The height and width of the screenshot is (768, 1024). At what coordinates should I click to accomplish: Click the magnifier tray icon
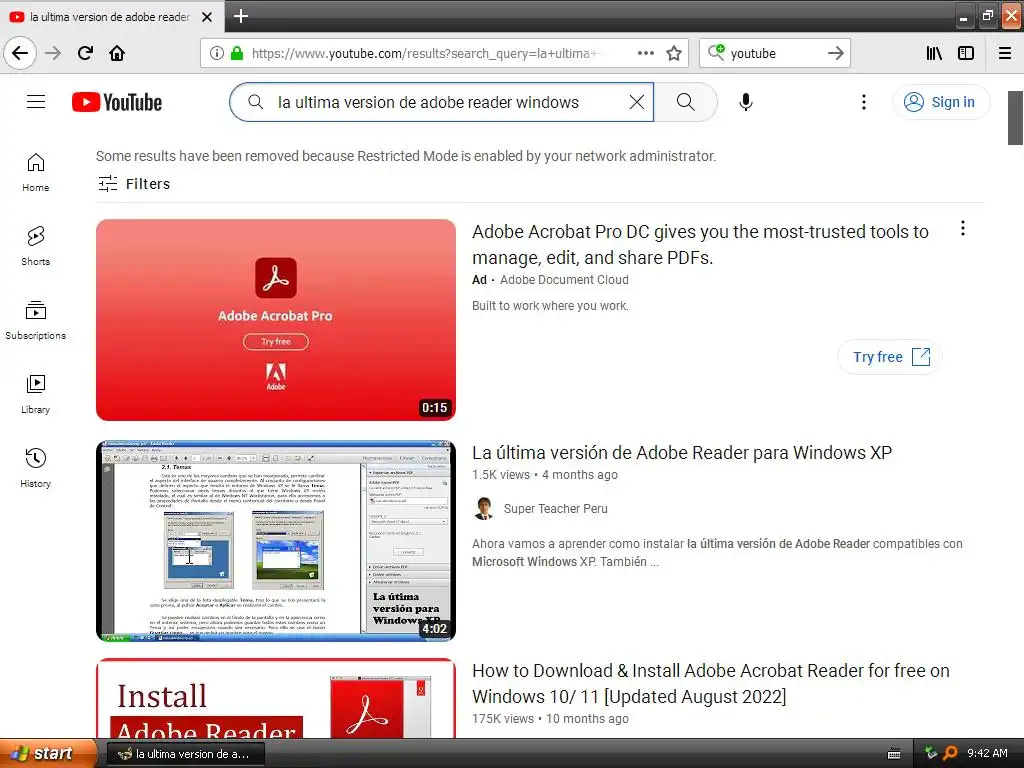pos(950,753)
